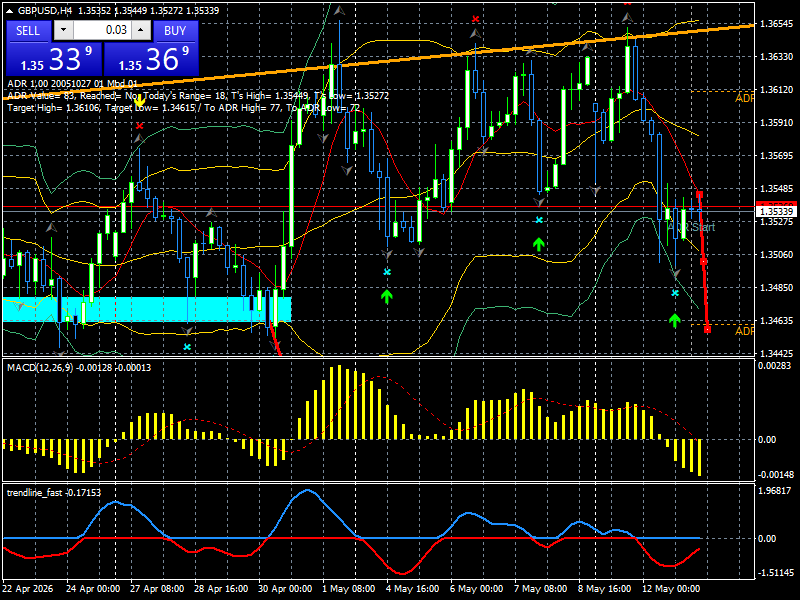Click the 12 May 00:00 time label
The image size is (800, 600).
point(671,588)
